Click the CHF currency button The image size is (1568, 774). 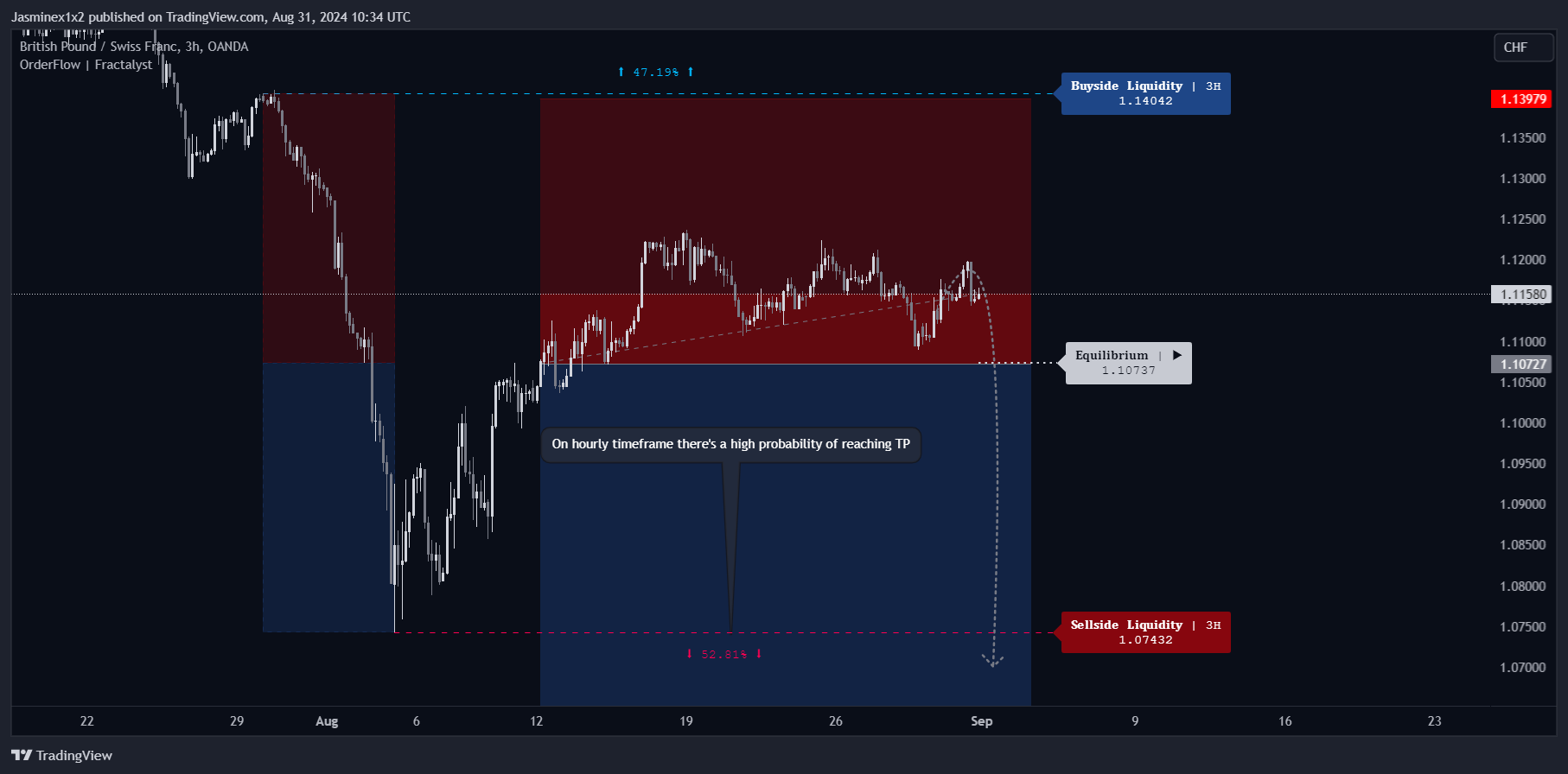pyautogui.click(x=1524, y=48)
